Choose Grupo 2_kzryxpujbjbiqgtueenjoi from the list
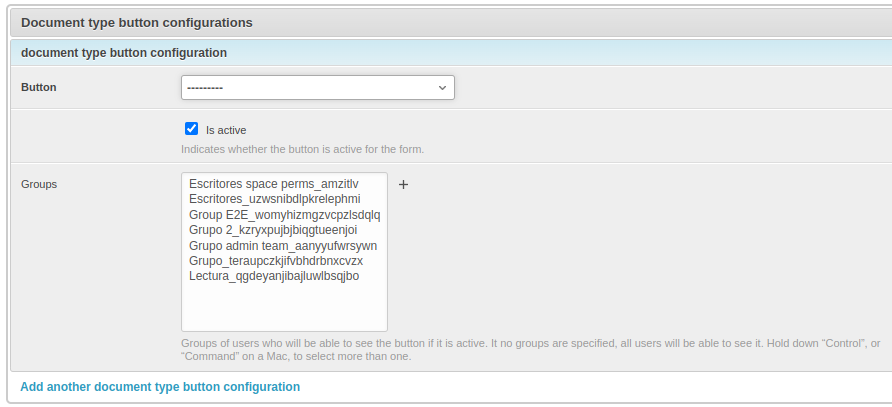The width and height of the screenshot is (892, 407). [x=272, y=230]
